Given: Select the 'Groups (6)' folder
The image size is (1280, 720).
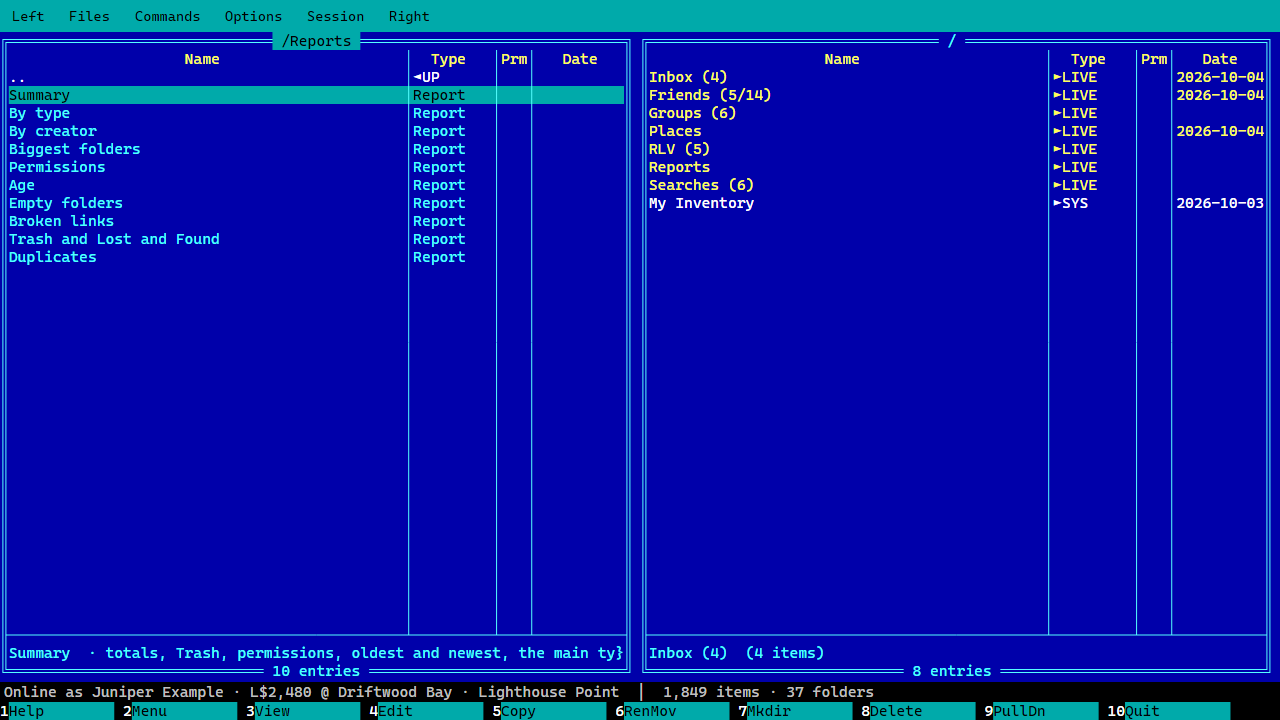Looking at the screenshot, I should tap(956, 113).
